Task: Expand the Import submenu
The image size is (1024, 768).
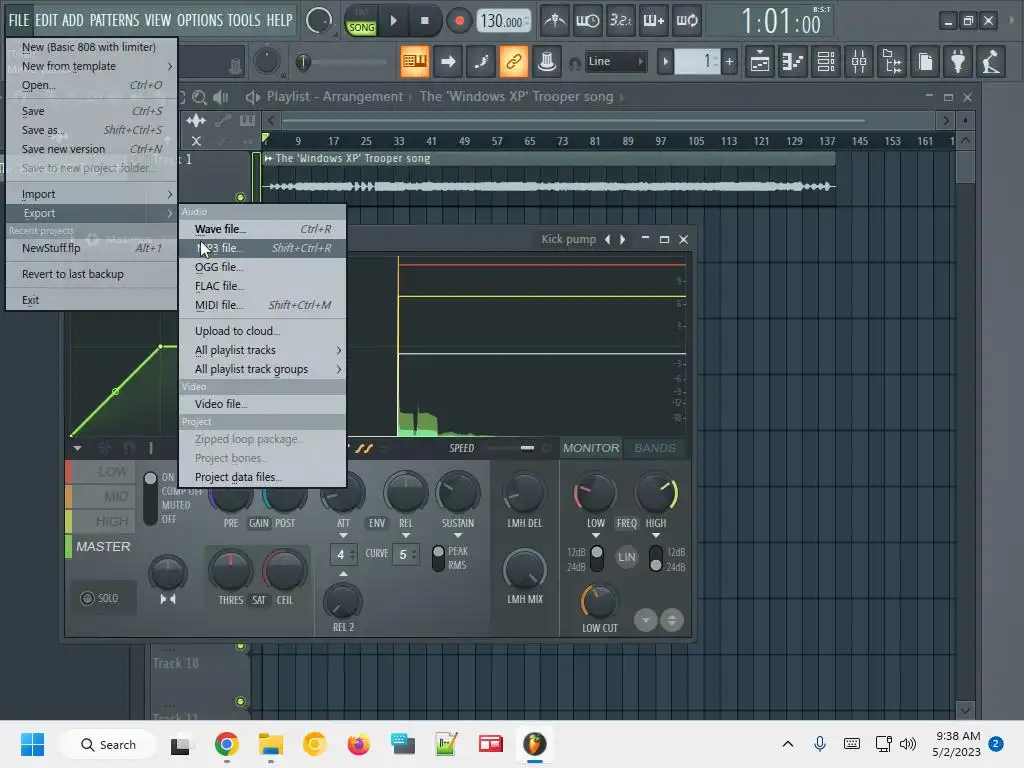Action: [92, 194]
